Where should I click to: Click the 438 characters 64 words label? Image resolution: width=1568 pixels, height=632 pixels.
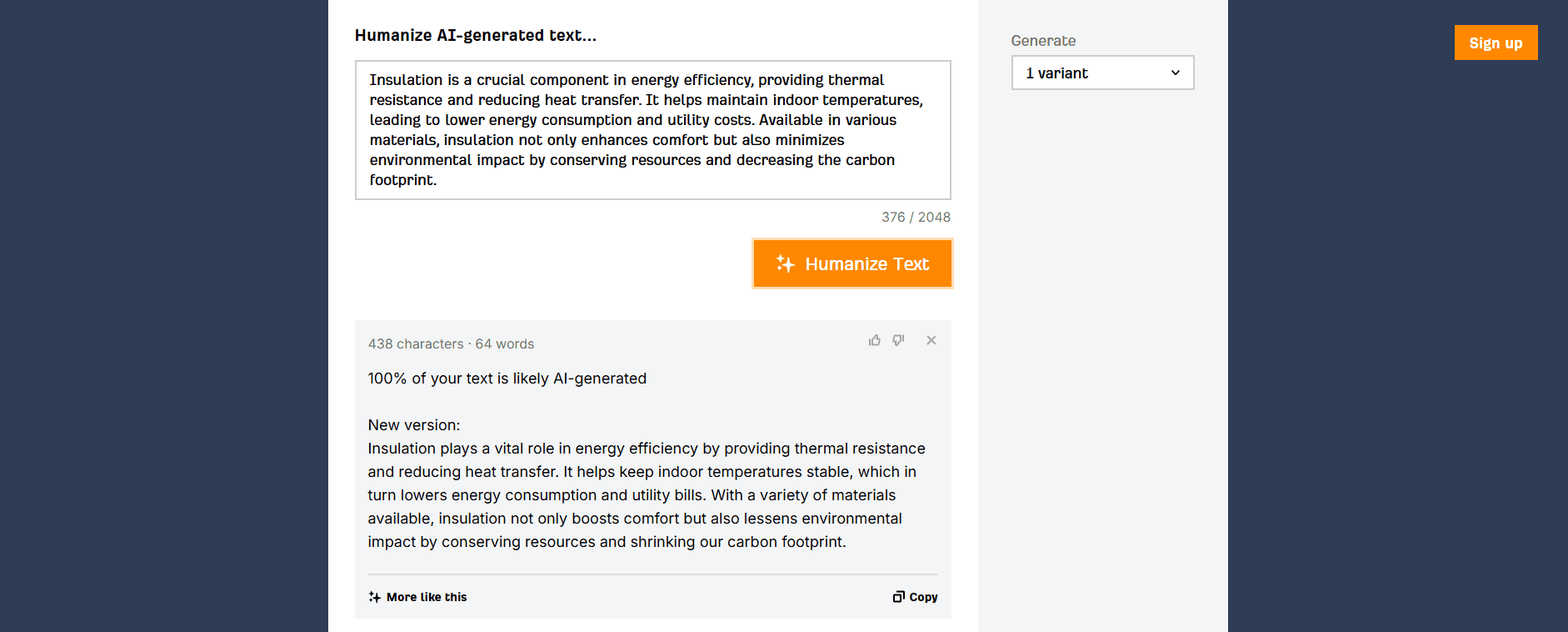451,344
